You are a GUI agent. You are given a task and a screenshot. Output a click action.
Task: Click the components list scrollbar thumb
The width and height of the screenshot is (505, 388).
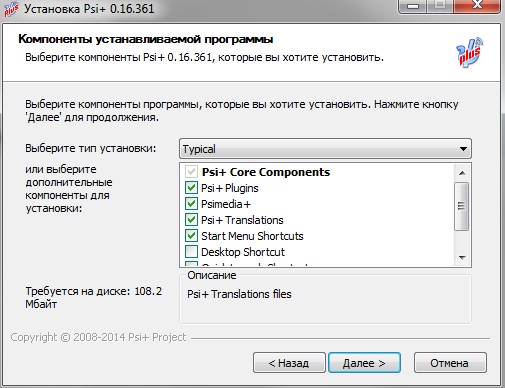click(x=462, y=206)
